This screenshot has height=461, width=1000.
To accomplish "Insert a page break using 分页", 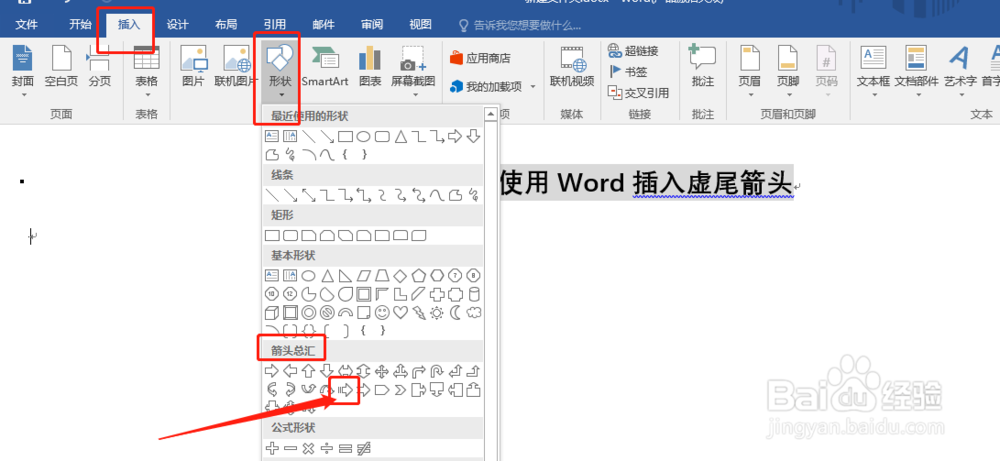I will [99, 67].
